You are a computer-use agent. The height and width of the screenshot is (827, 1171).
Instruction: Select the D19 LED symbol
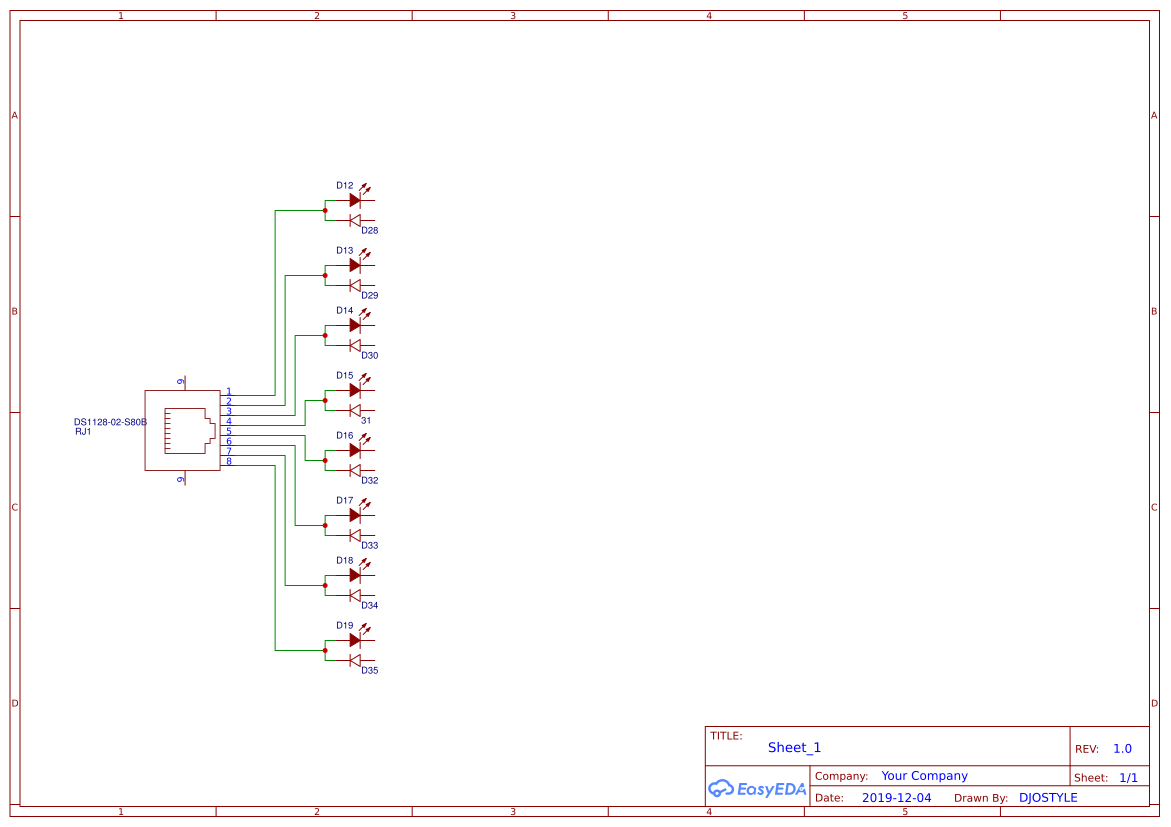click(355, 640)
